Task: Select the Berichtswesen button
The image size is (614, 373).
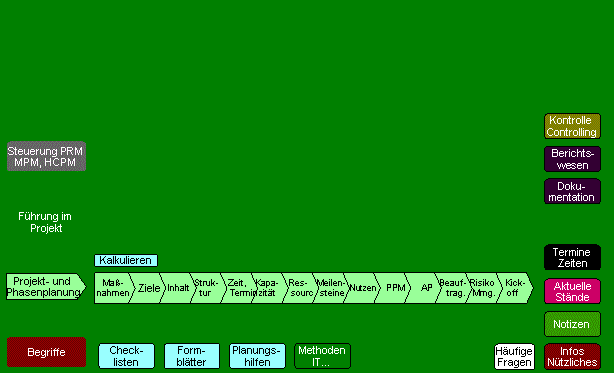Action: [x=572, y=159]
